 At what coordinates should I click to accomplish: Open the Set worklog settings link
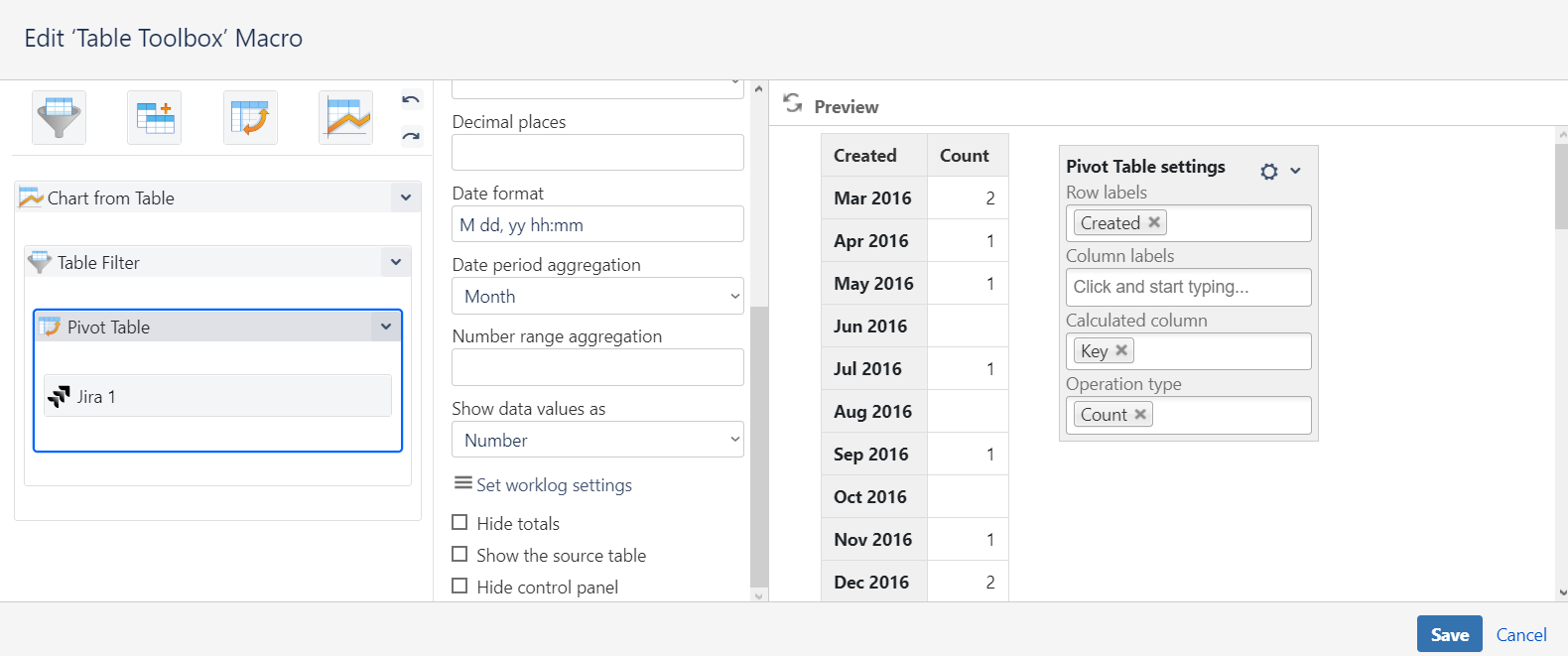(554, 484)
